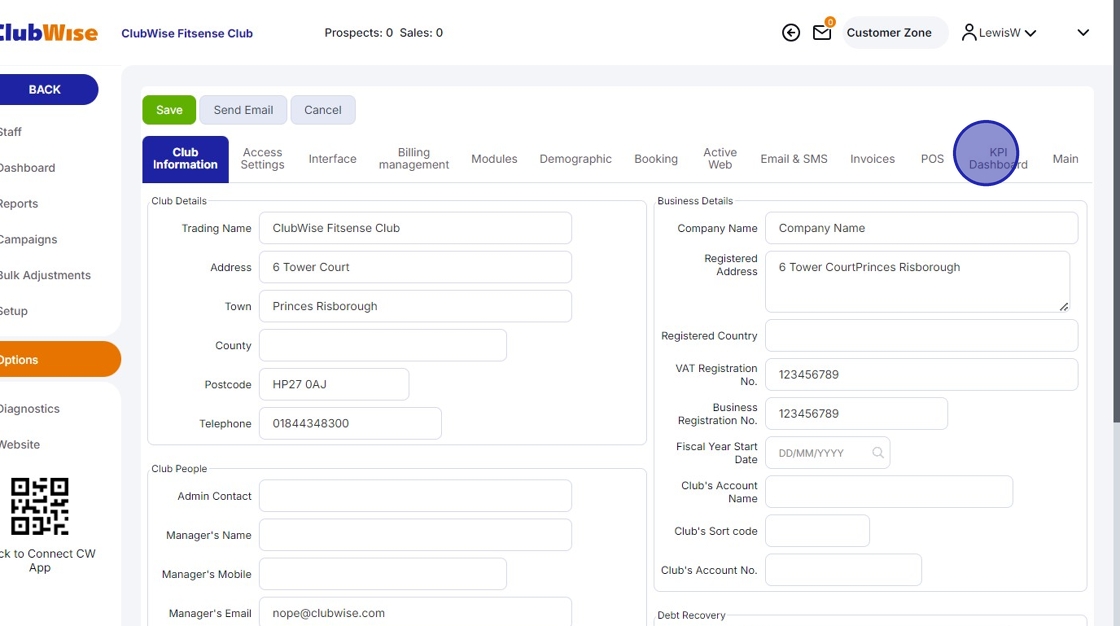Image resolution: width=1120 pixels, height=626 pixels.
Task: Click the Connect CW App QR code
Action: tap(40, 506)
